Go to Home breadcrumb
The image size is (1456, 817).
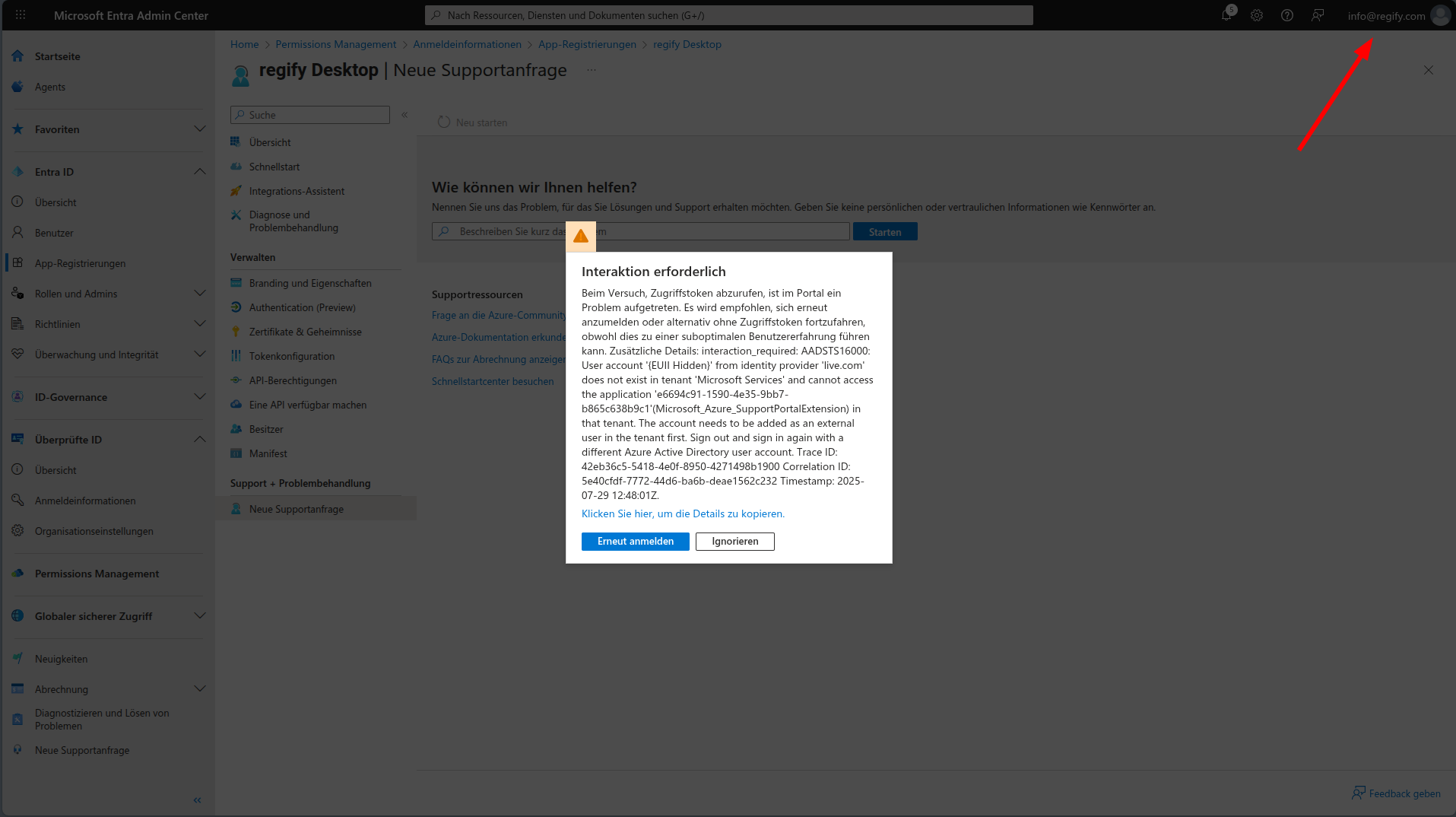[244, 45]
